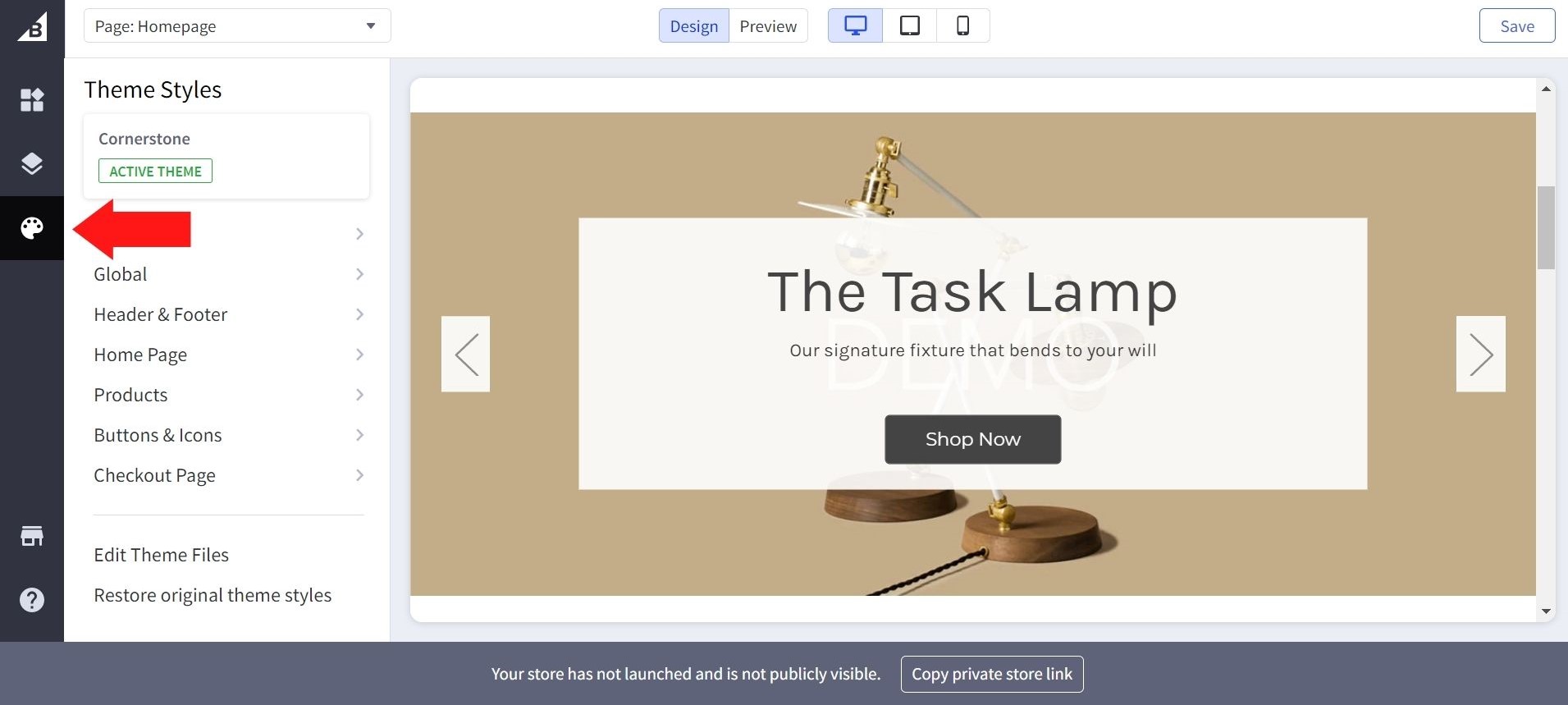Open the layers panel icon

pos(32,163)
